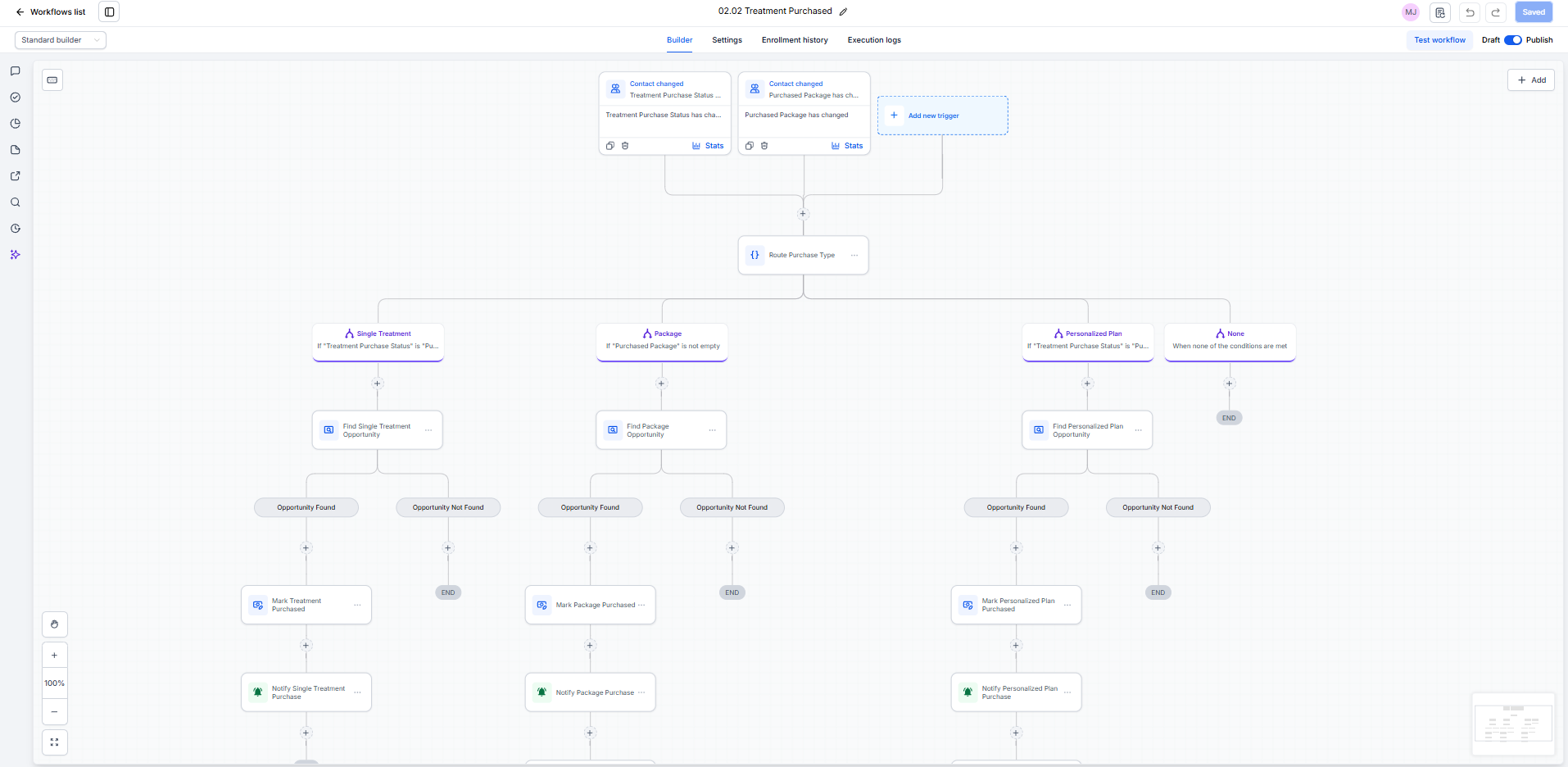
Task: Add step under Package branch
Action: 661,383
